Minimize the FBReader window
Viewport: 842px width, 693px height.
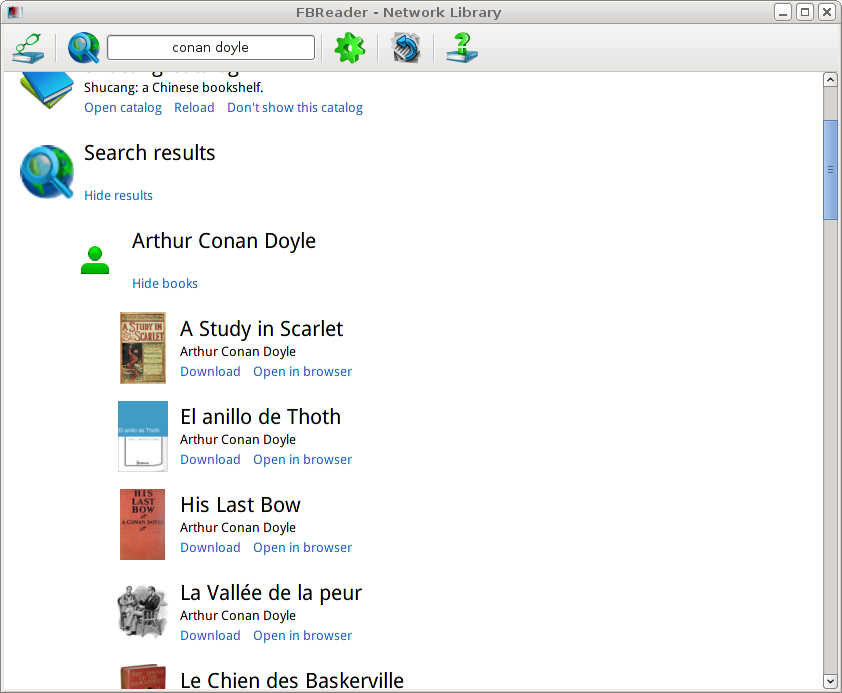click(x=783, y=12)
